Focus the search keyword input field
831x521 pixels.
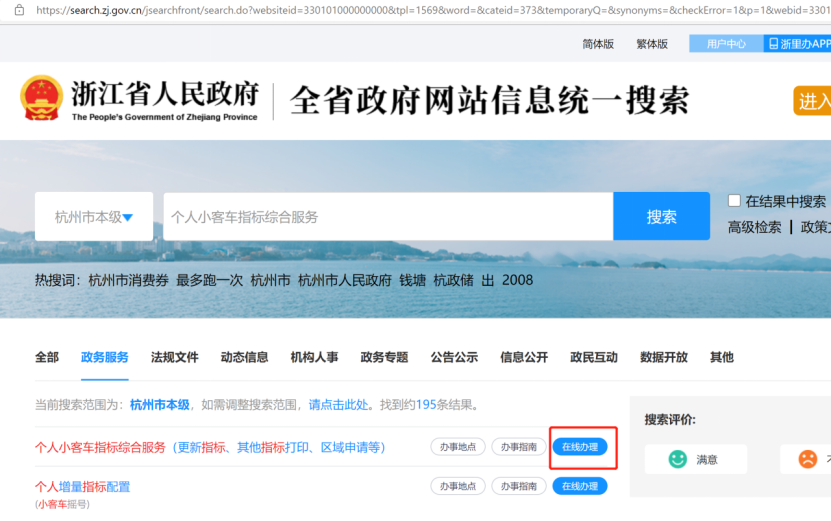tap(388, 217)
